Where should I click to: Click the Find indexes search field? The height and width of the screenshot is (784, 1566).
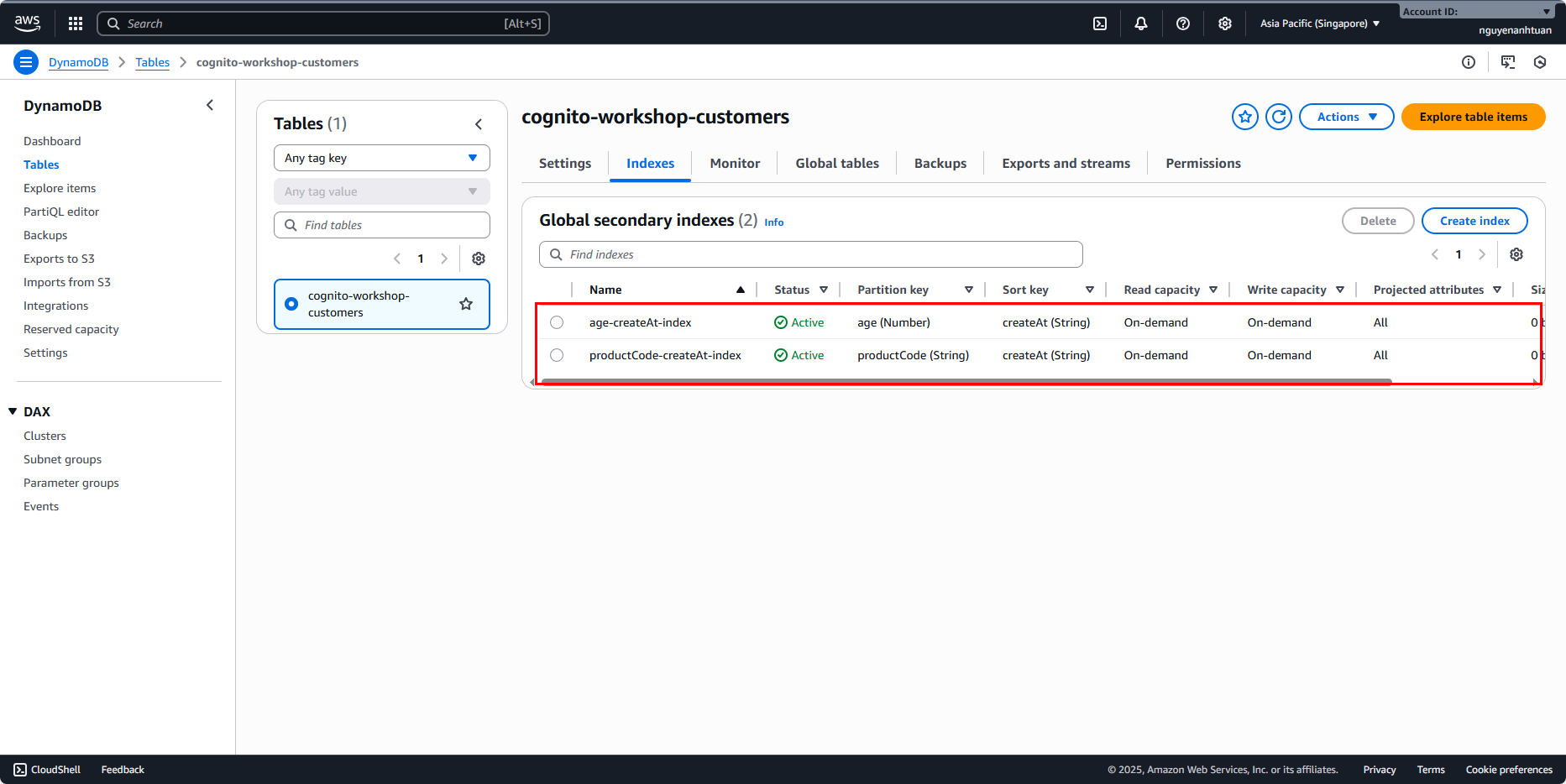(810, 254)
